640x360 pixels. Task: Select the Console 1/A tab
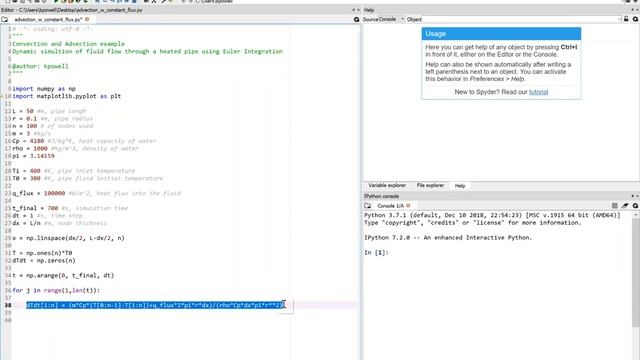point(390,206)
